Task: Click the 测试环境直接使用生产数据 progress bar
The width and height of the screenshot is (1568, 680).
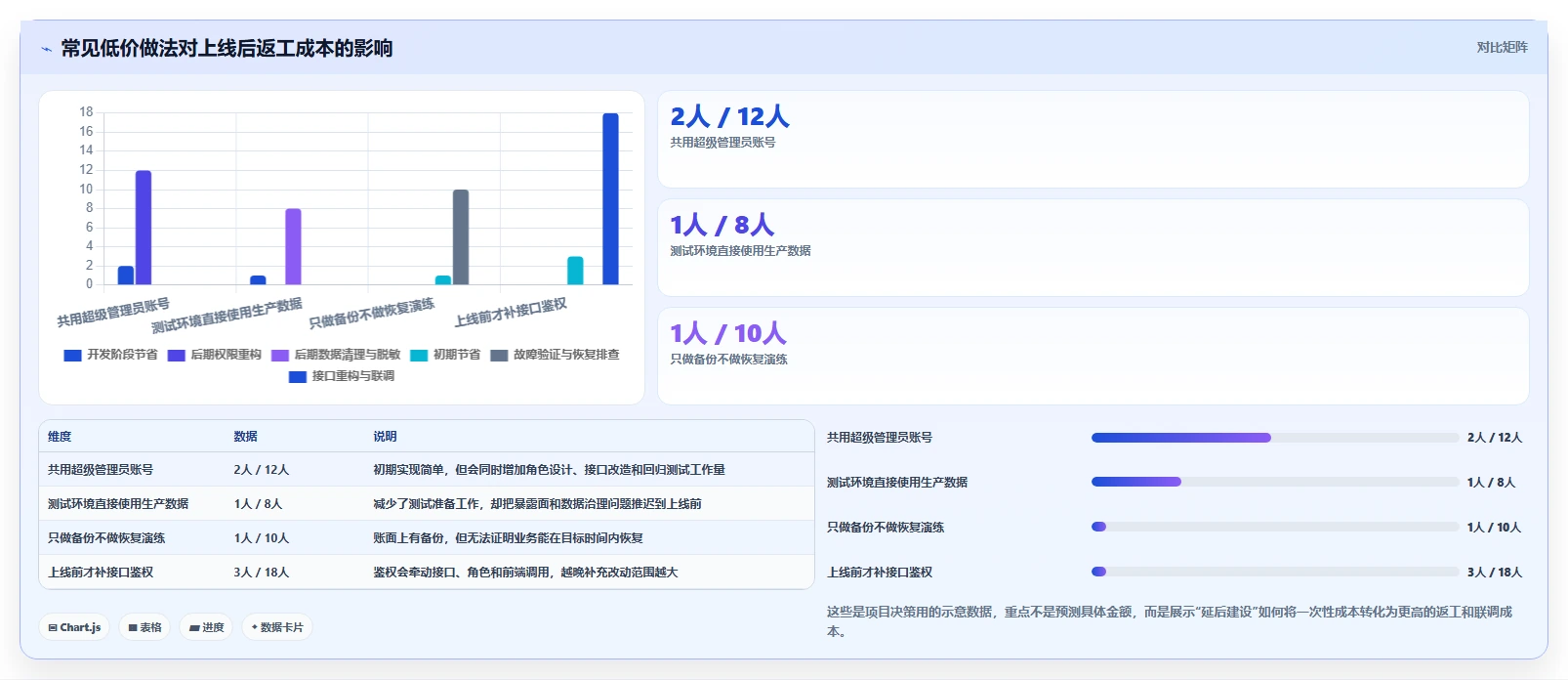Action: 1275,482
